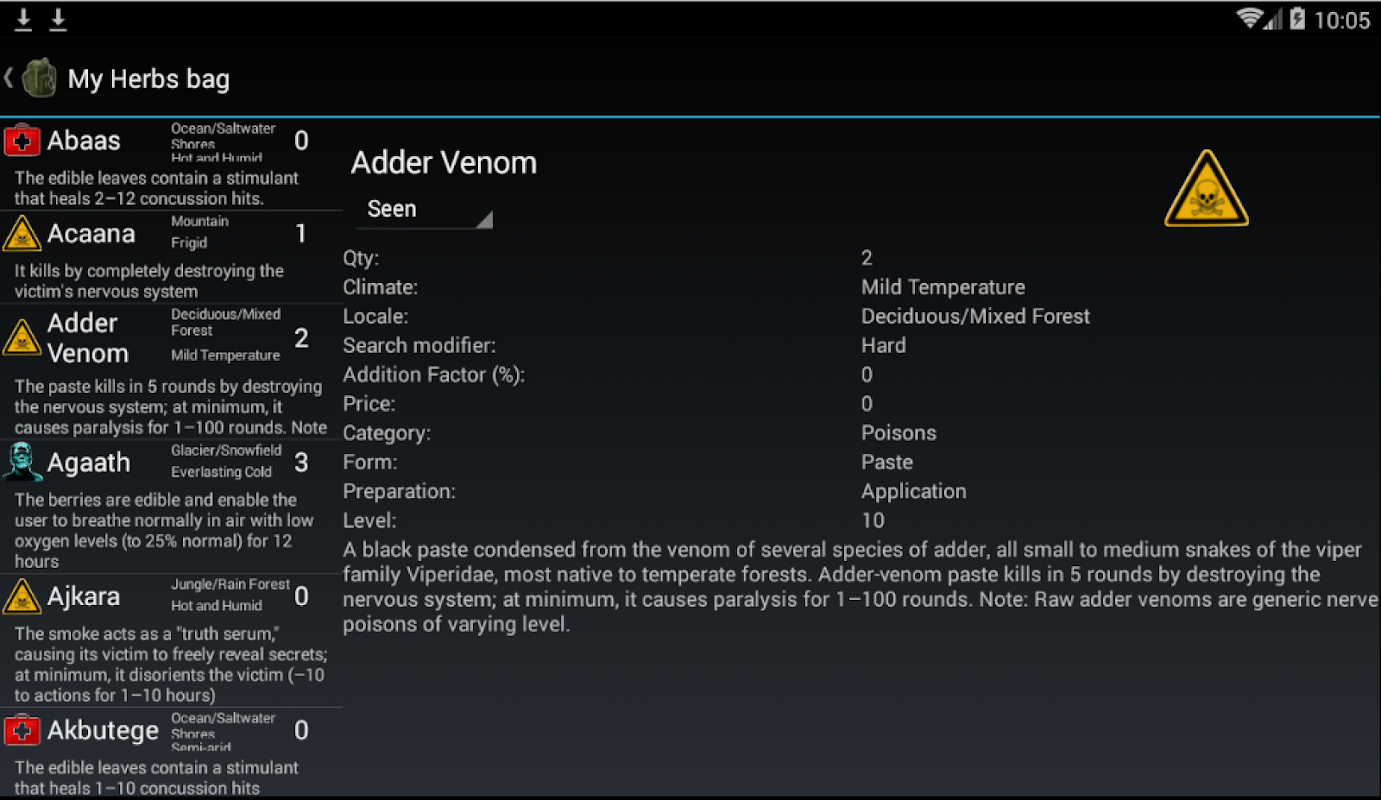Click the poison warning icon beside Ajkara
Screen dimensions: 1381x800
click(x=22, y=597)
